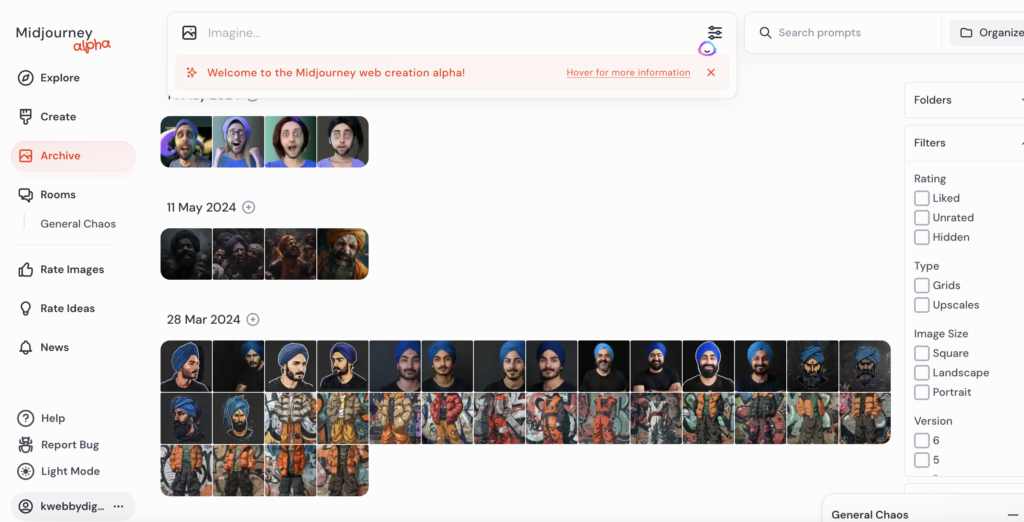Click the plus icon beside 11 May 2024
Viewport: 1024px width, 522px height.
click(x=248, y=207)
